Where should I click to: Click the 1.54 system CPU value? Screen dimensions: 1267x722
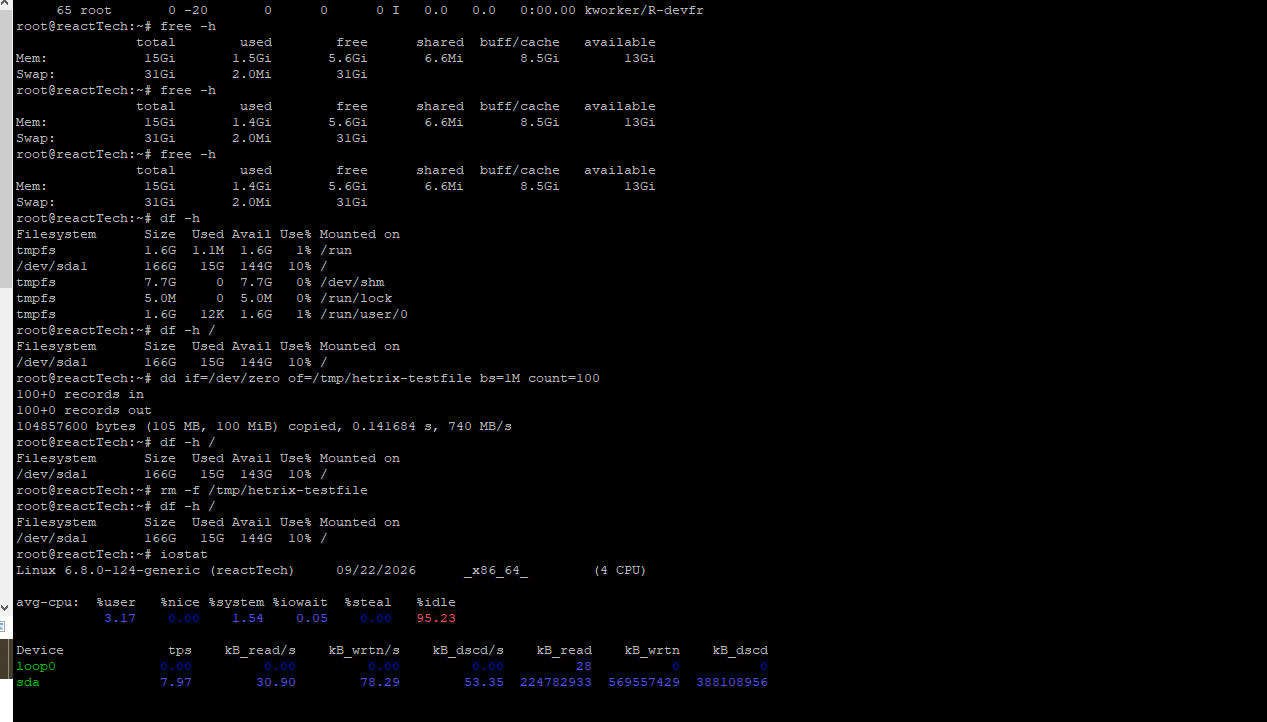click(x=248, y=618)
